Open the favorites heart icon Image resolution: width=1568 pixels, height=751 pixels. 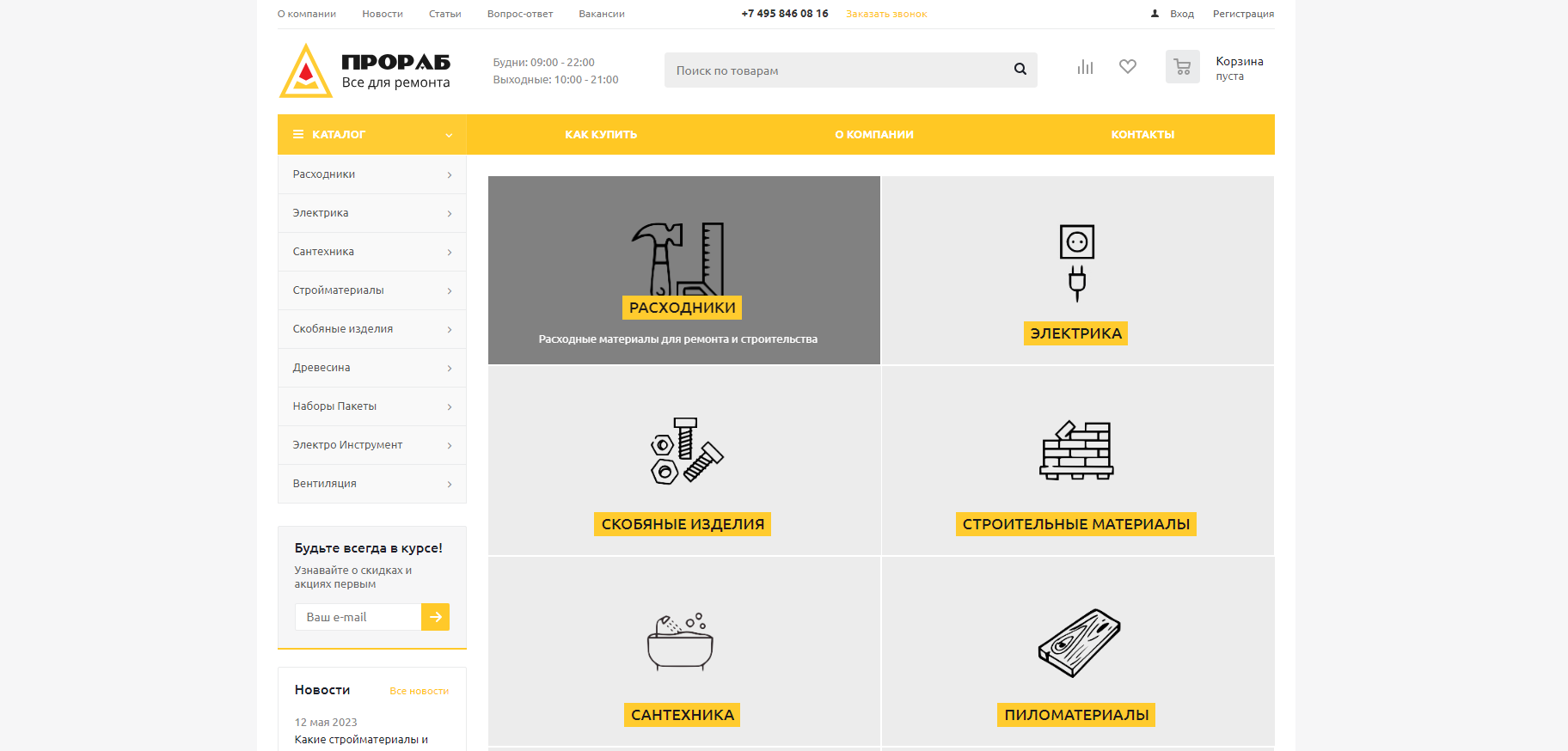click(1128, 67)
